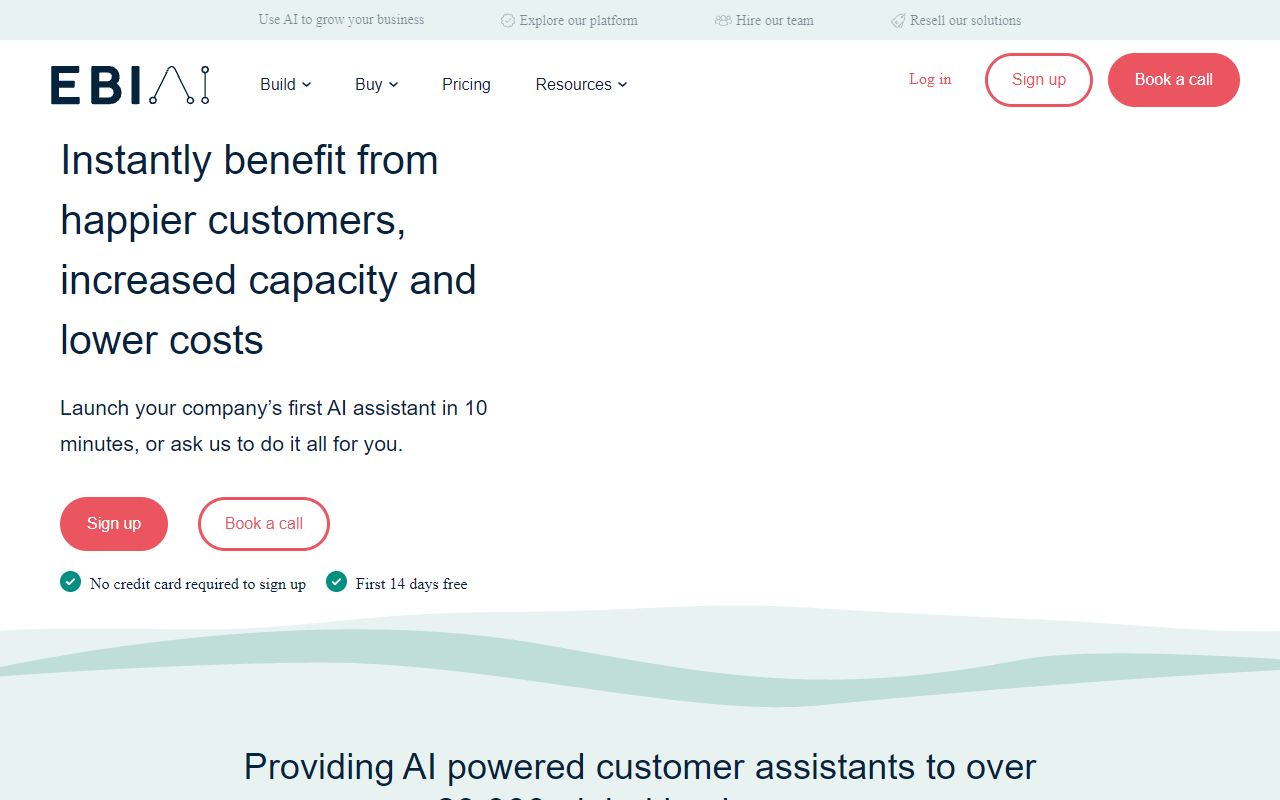Click the circled tick icon in the top announcement bar
The image size is (1280, 800).
[508, 20]
